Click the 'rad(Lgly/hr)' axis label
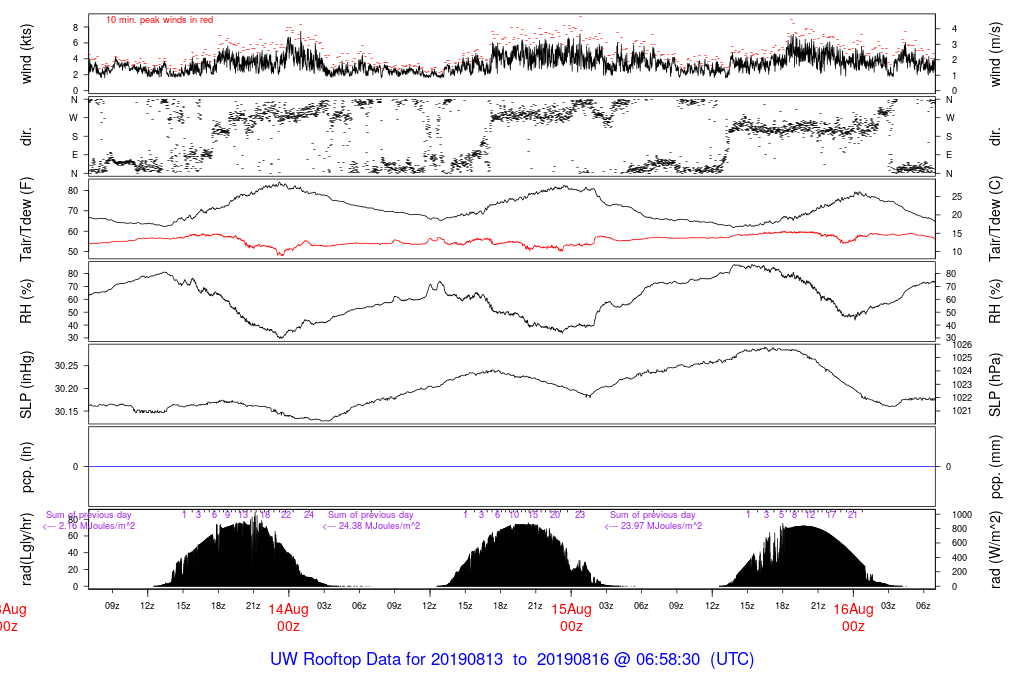The height and width of the screenshot is (700, 1024). click(26, 549)
